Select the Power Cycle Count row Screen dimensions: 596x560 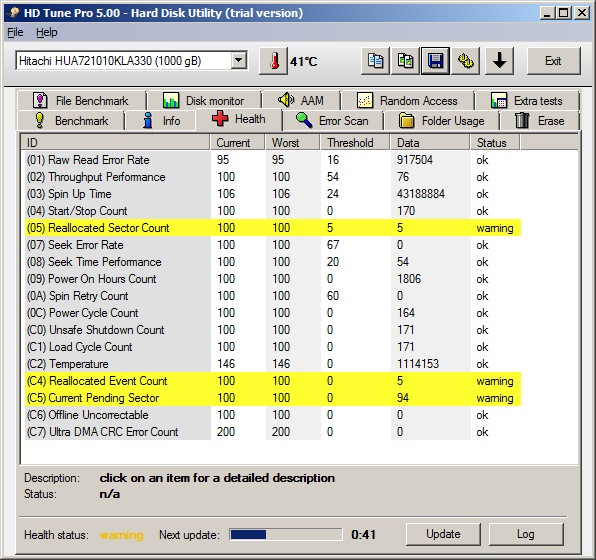point(273,313)
